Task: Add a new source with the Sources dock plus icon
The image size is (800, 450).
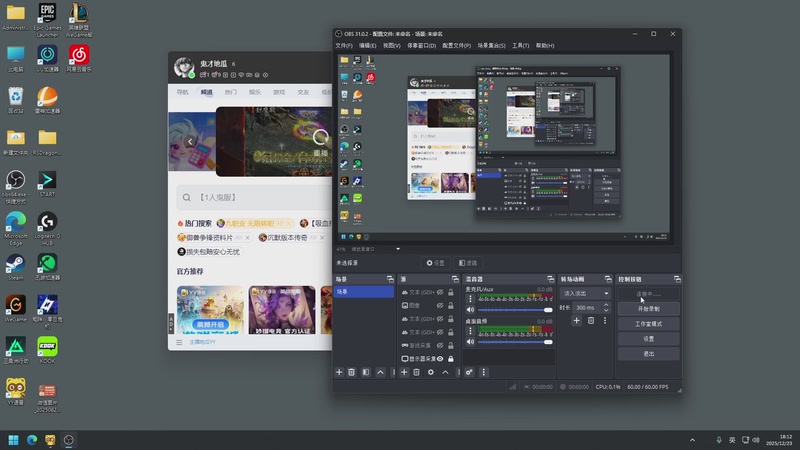Action: tap(404, 372)
